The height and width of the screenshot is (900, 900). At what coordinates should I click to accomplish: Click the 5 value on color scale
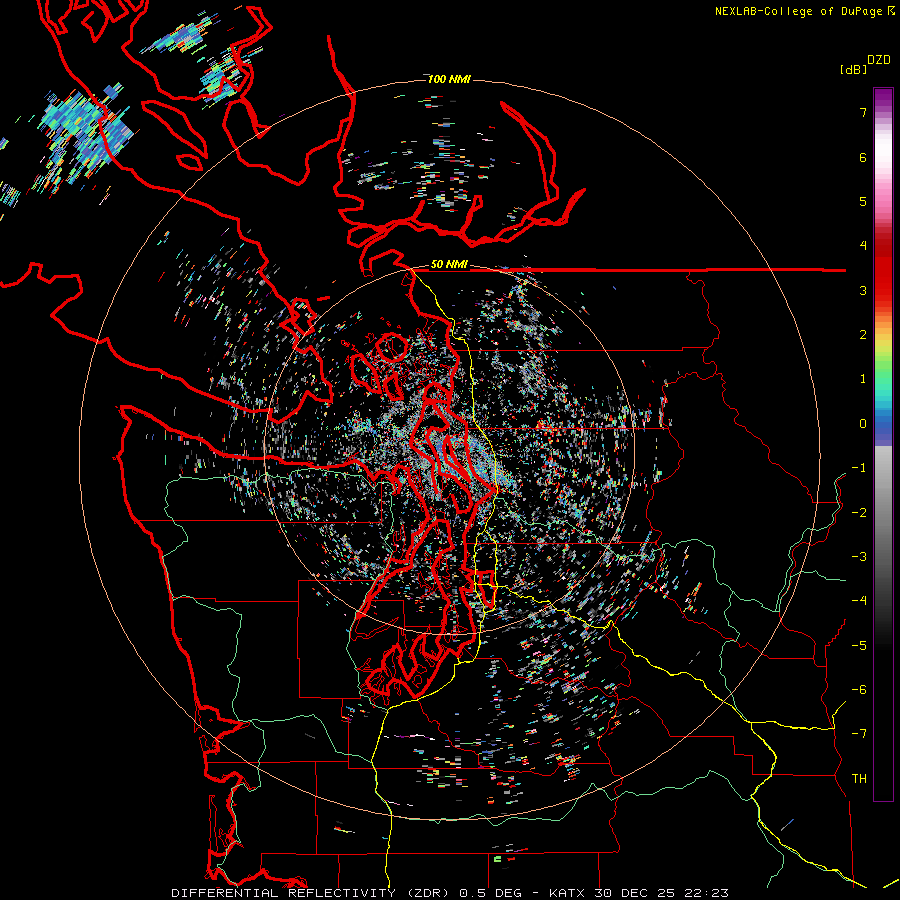(863, 201)
